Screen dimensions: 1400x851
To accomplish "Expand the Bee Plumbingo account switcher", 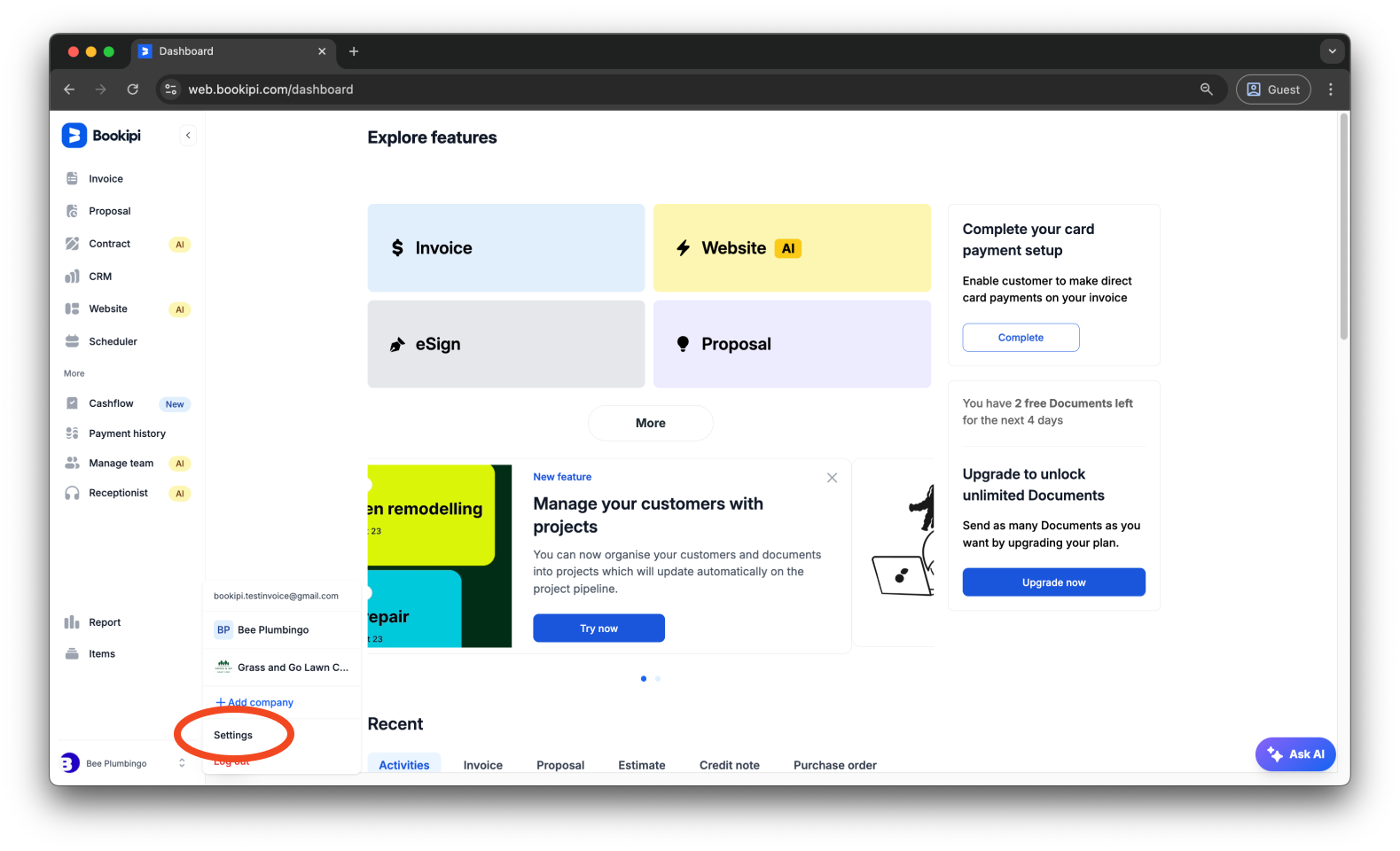I will 124,763.
